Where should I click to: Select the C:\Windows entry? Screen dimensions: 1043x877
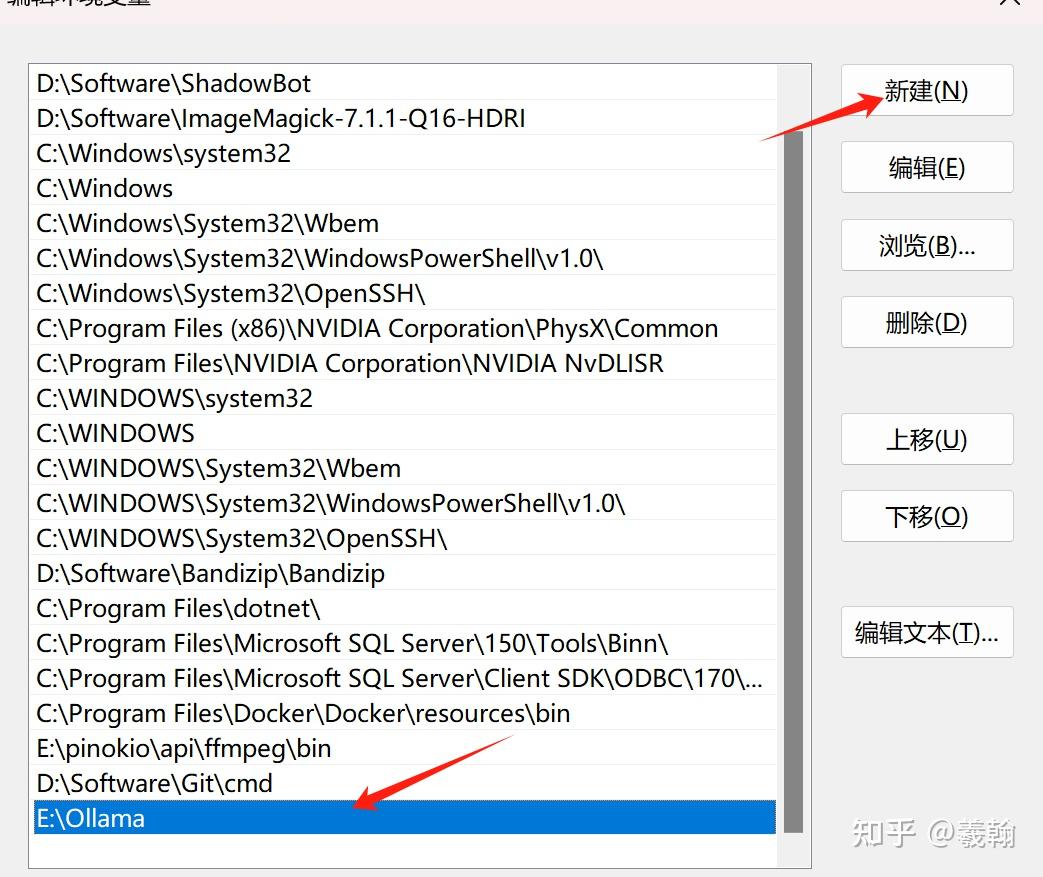[404, 188]
